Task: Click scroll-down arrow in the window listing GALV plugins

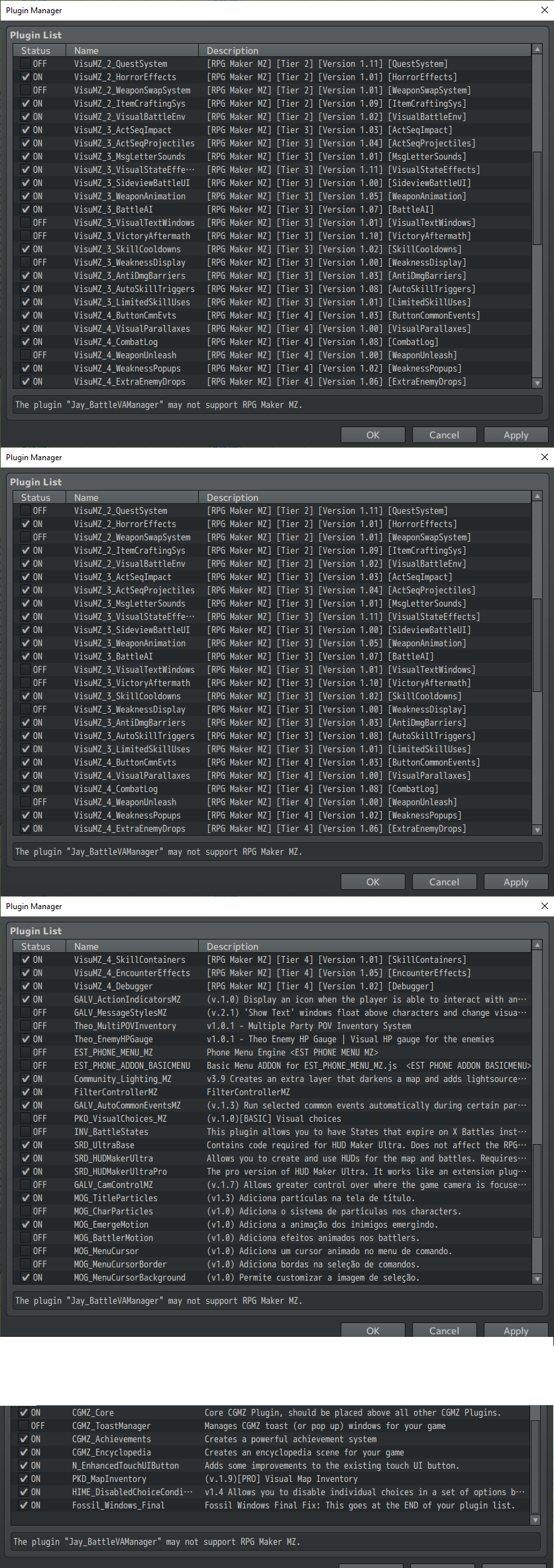Action: 537,1279
